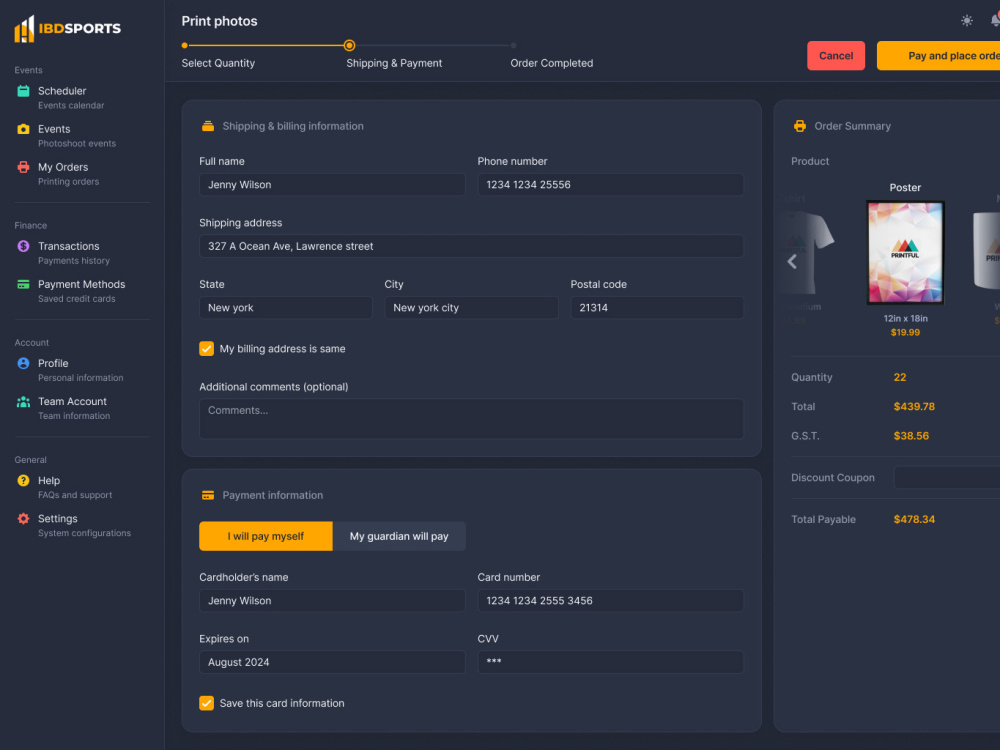Click the Events camera icon
The image size is (1000, 750).
(23, 129)
